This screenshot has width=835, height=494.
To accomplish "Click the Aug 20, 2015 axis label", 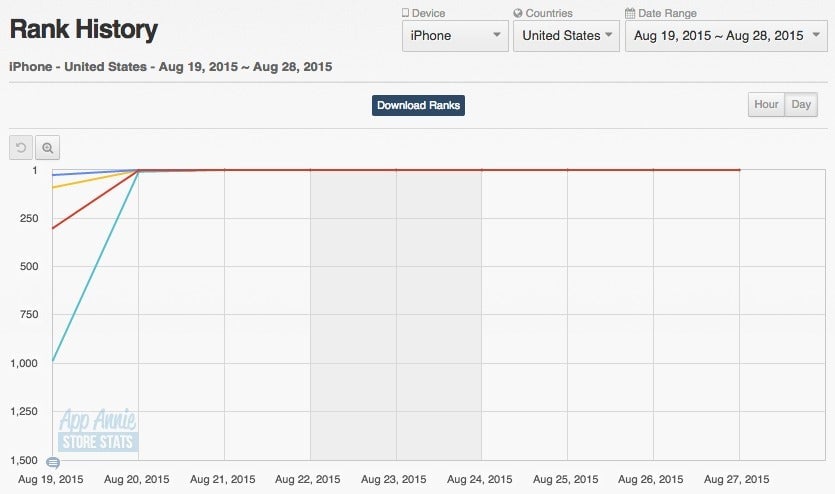I will [136, 479].
